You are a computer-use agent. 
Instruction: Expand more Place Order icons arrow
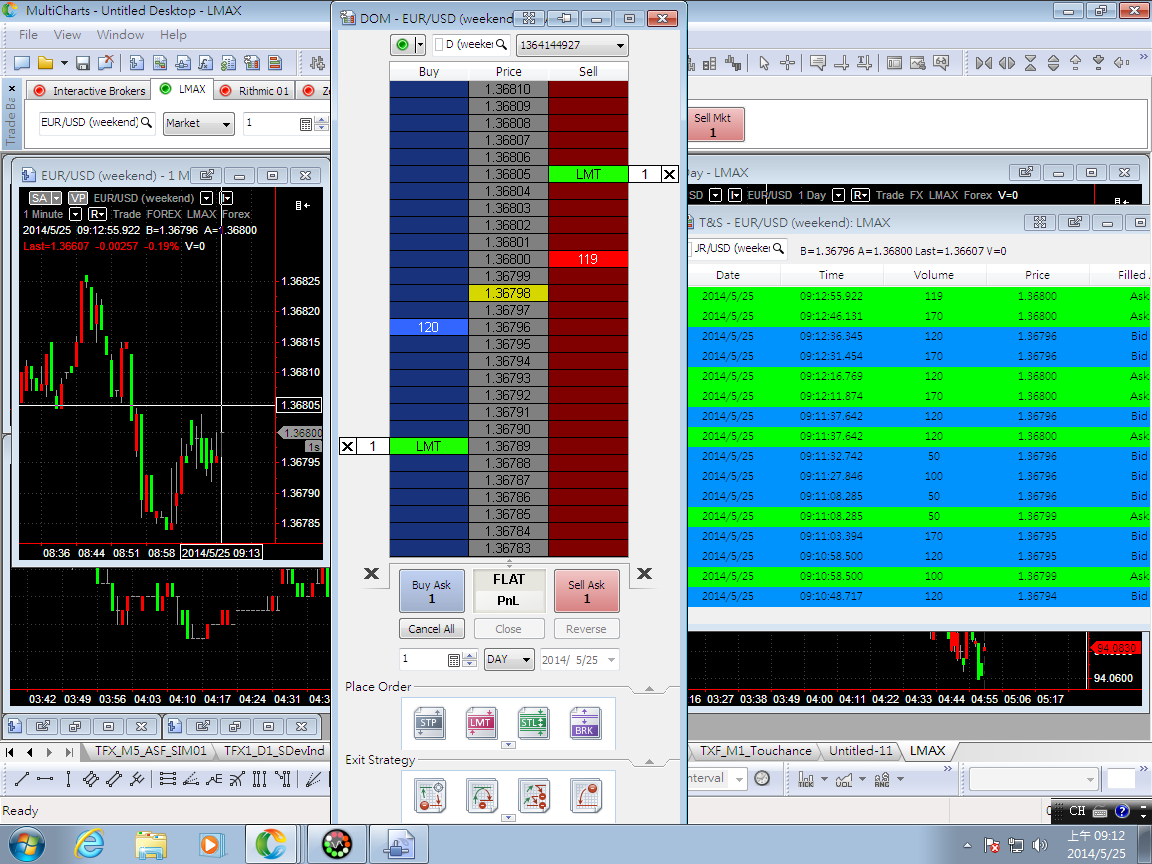pos(508,745)
